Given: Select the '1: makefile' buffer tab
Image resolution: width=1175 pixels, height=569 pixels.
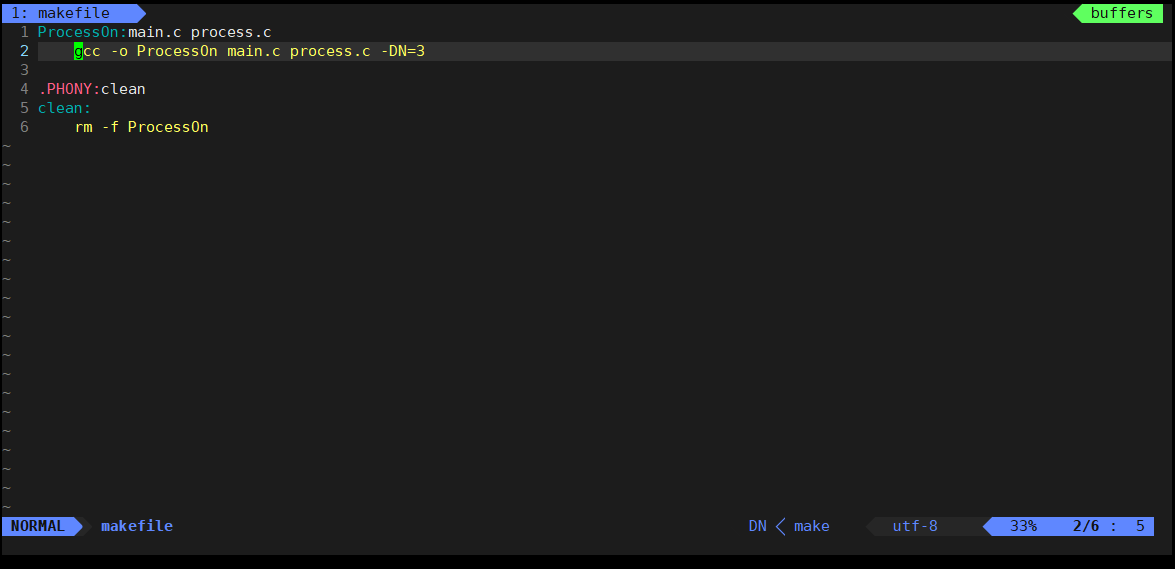Looking at the screenshot, I should [73, 13].
